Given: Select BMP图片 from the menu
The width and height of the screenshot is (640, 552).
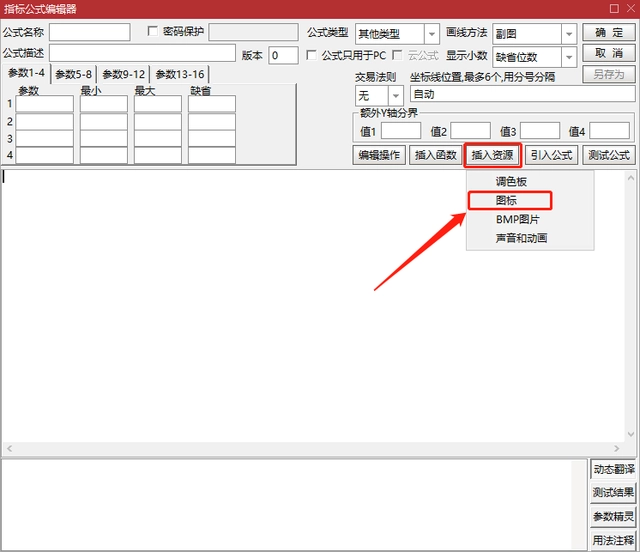Looking at the screenshot, I should 530,219.
